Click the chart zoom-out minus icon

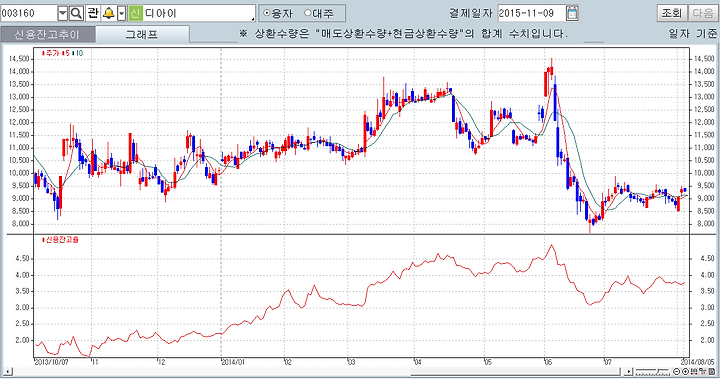coord(676,372)
